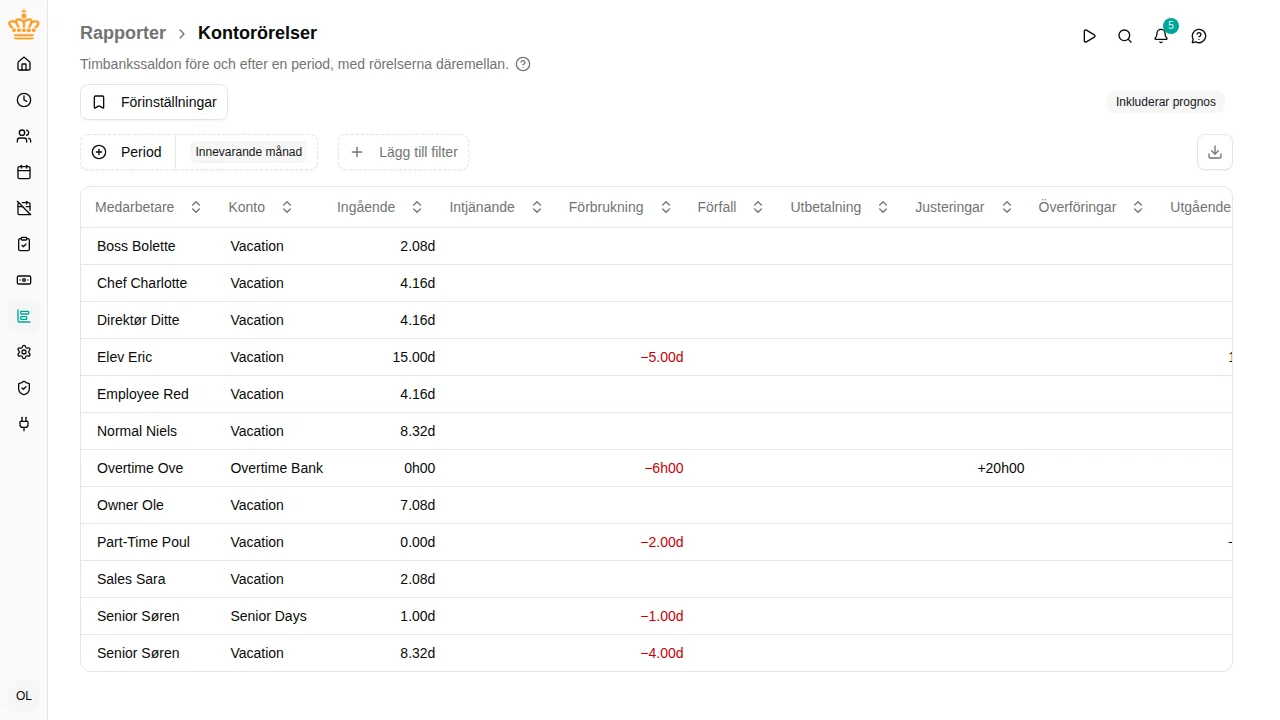Screen dimensions: 1280x720
Task: Sort by Utbetalning column
Action: point(840,207)
